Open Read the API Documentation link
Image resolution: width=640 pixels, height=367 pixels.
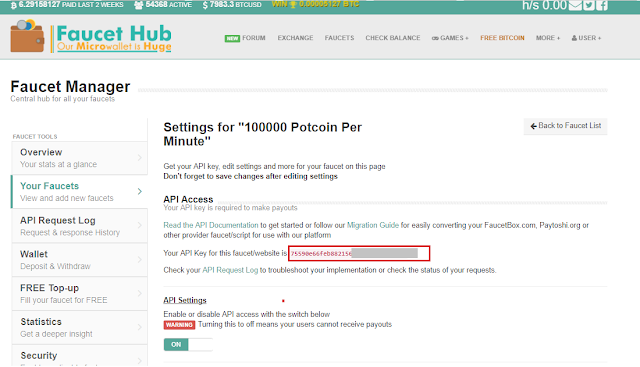(211, 225)
